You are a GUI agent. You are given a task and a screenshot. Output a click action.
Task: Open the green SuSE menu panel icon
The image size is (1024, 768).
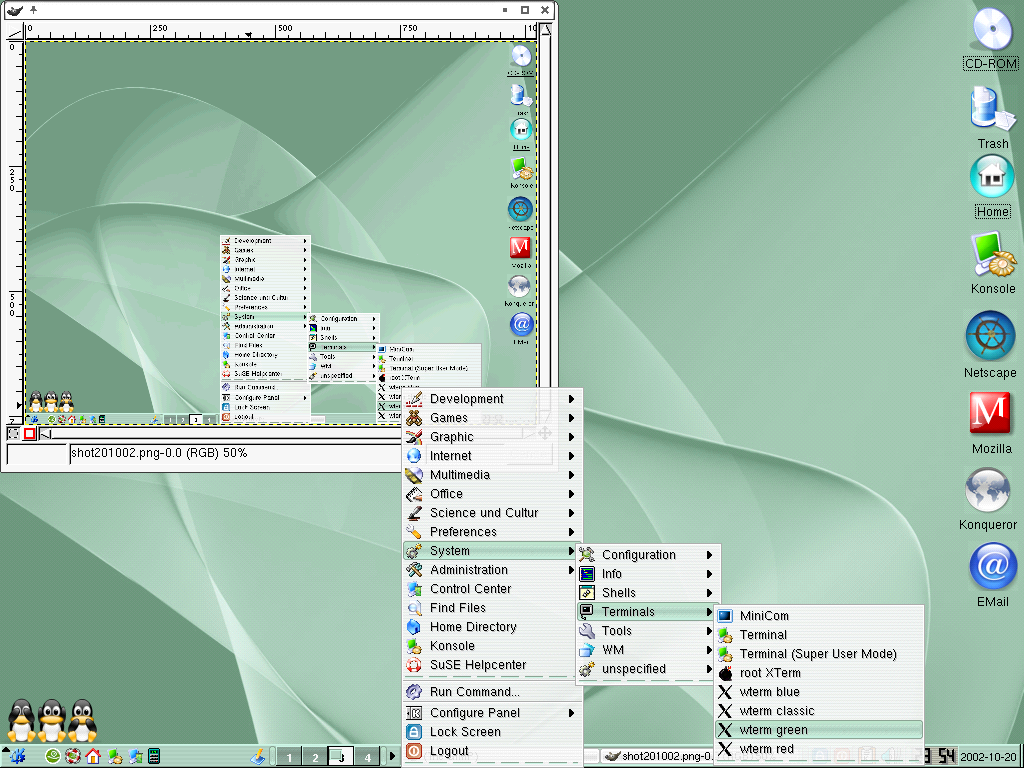tap(53, 757)
